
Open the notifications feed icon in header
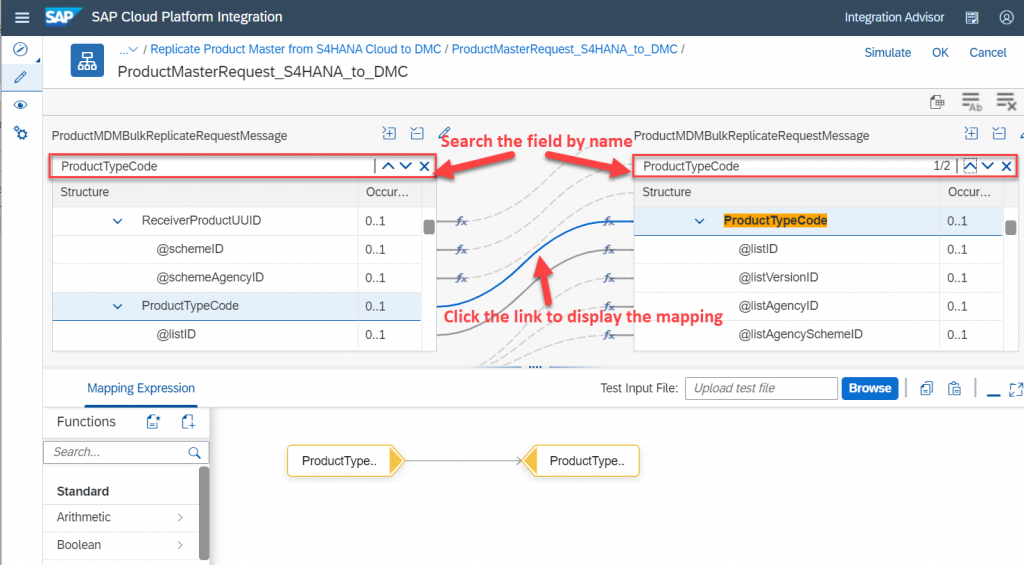pos(972,18)
